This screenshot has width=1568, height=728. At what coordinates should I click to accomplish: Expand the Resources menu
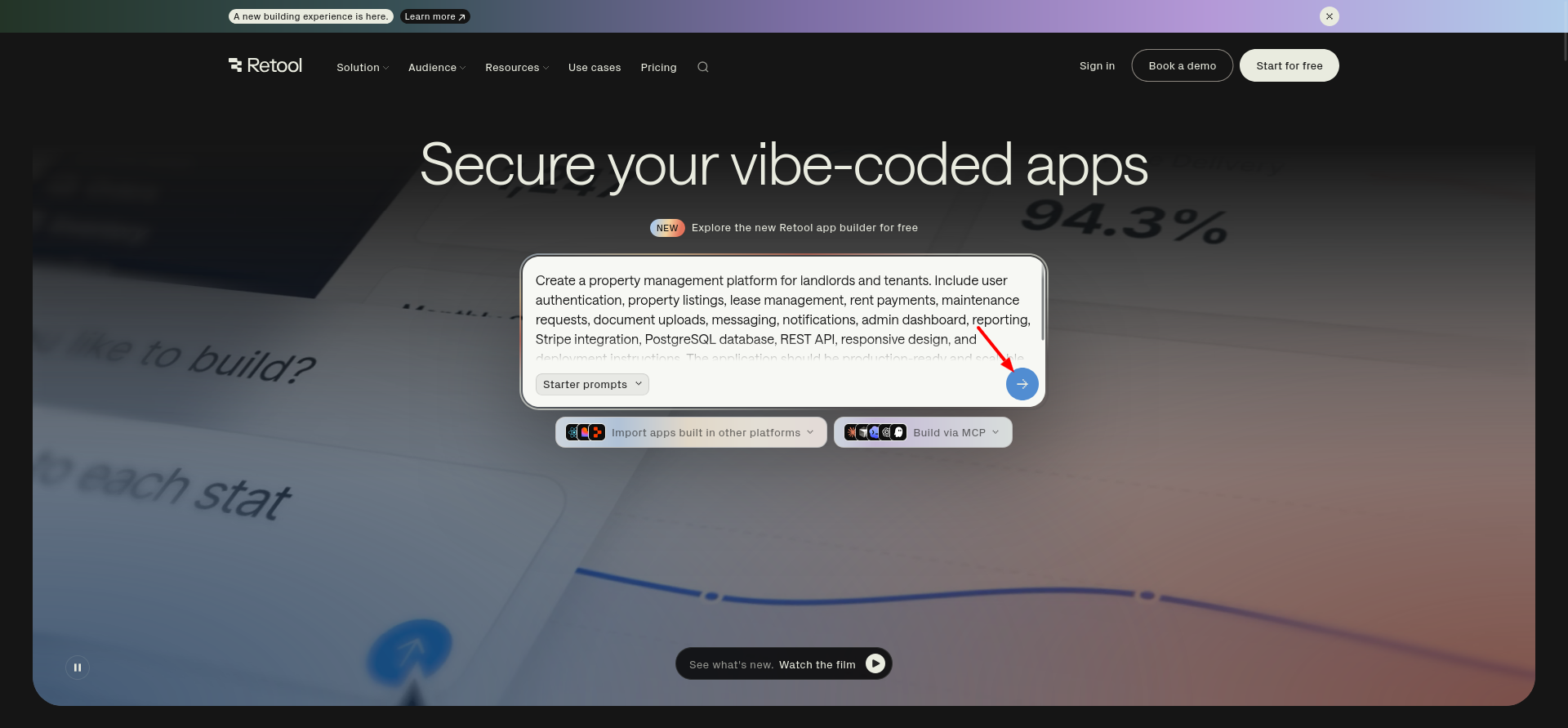(x=517, y=67)
